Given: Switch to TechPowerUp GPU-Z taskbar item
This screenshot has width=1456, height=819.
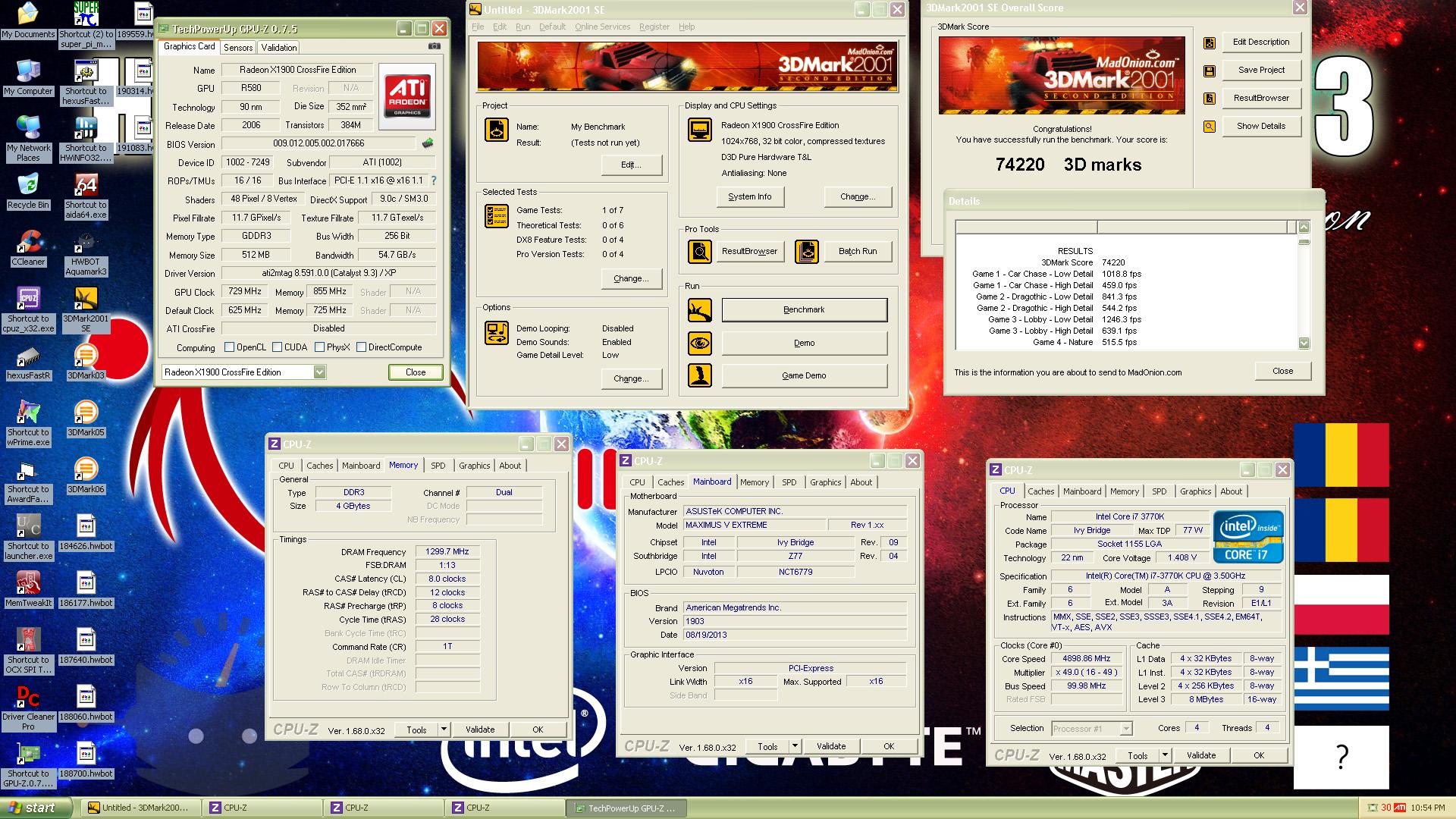Looking at the screenshot, I should point(626,808).
